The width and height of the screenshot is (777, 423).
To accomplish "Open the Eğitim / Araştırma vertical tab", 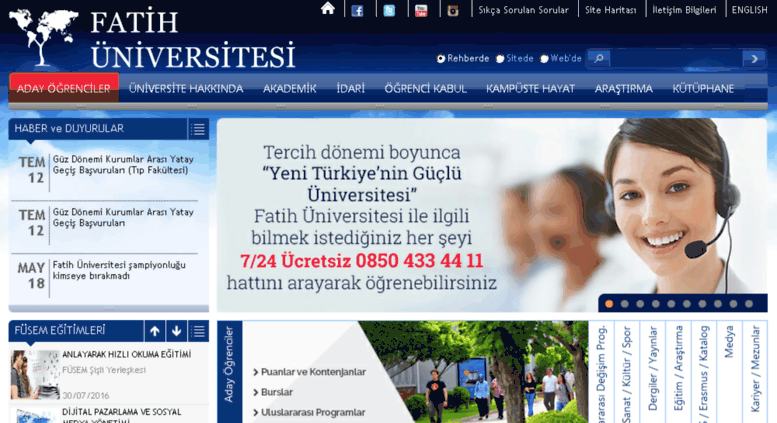I will (x=678, y=371).
